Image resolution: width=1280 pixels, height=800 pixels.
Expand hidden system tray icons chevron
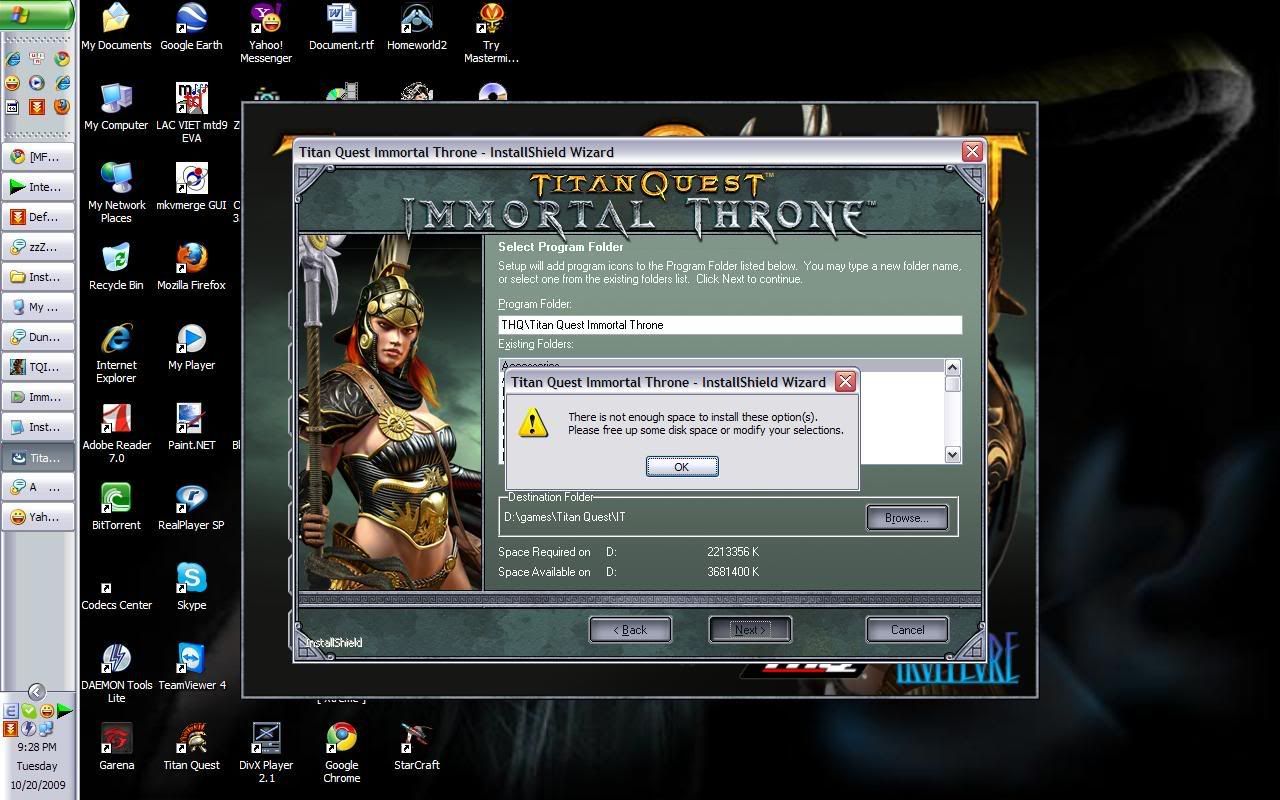(x=37, y=691)
